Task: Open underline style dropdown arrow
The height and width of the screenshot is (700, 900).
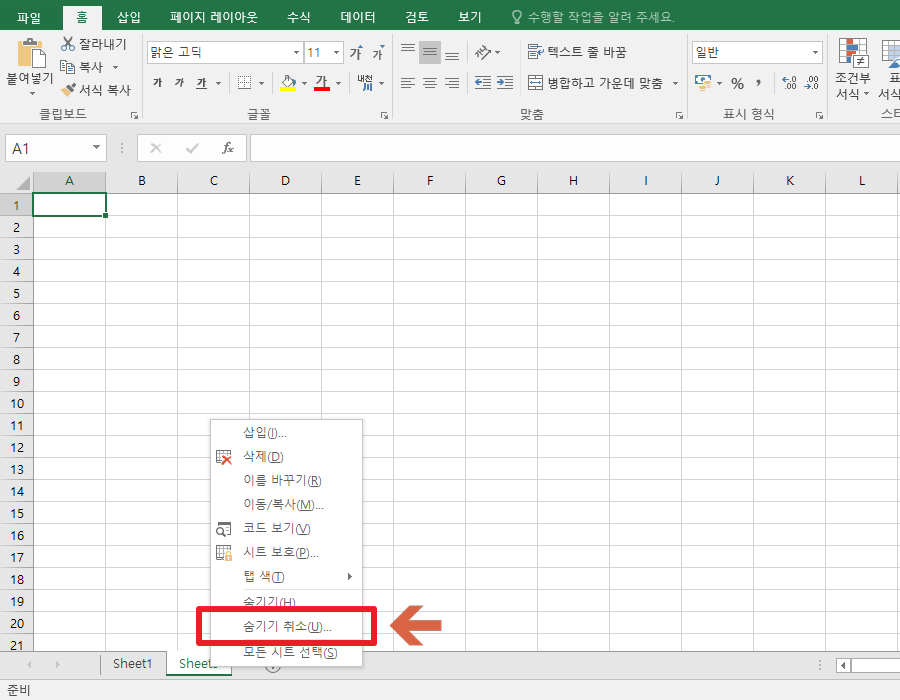Action: pyautogui.click(x=218, y=83)
